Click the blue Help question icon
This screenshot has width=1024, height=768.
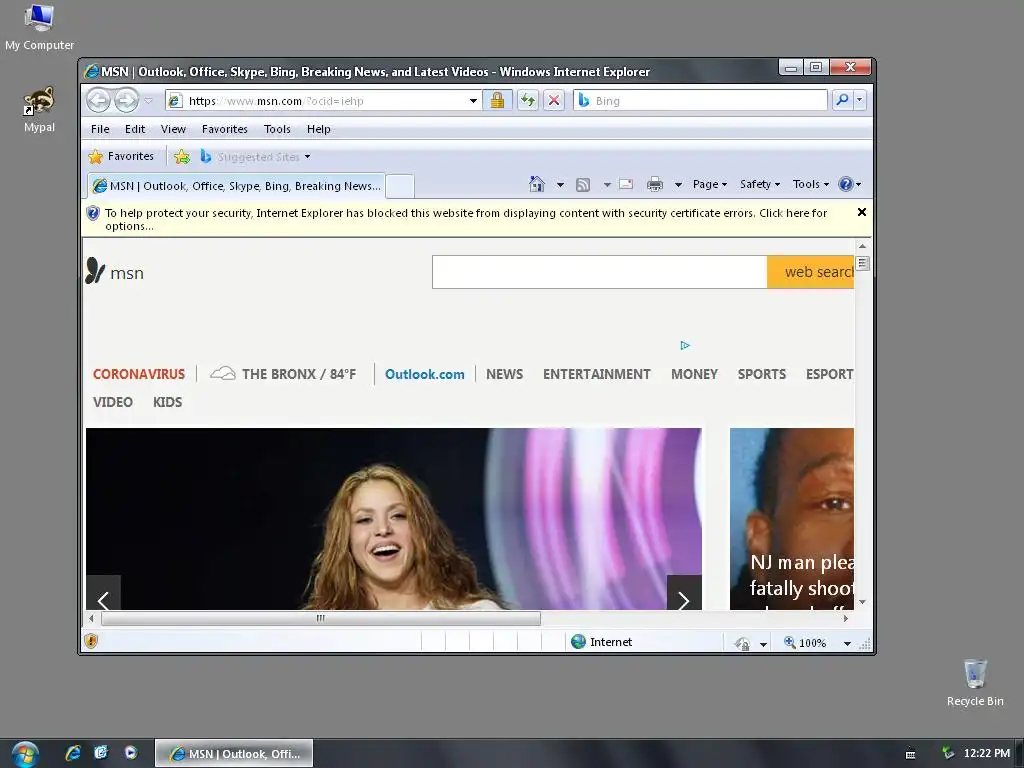(846, 184)
